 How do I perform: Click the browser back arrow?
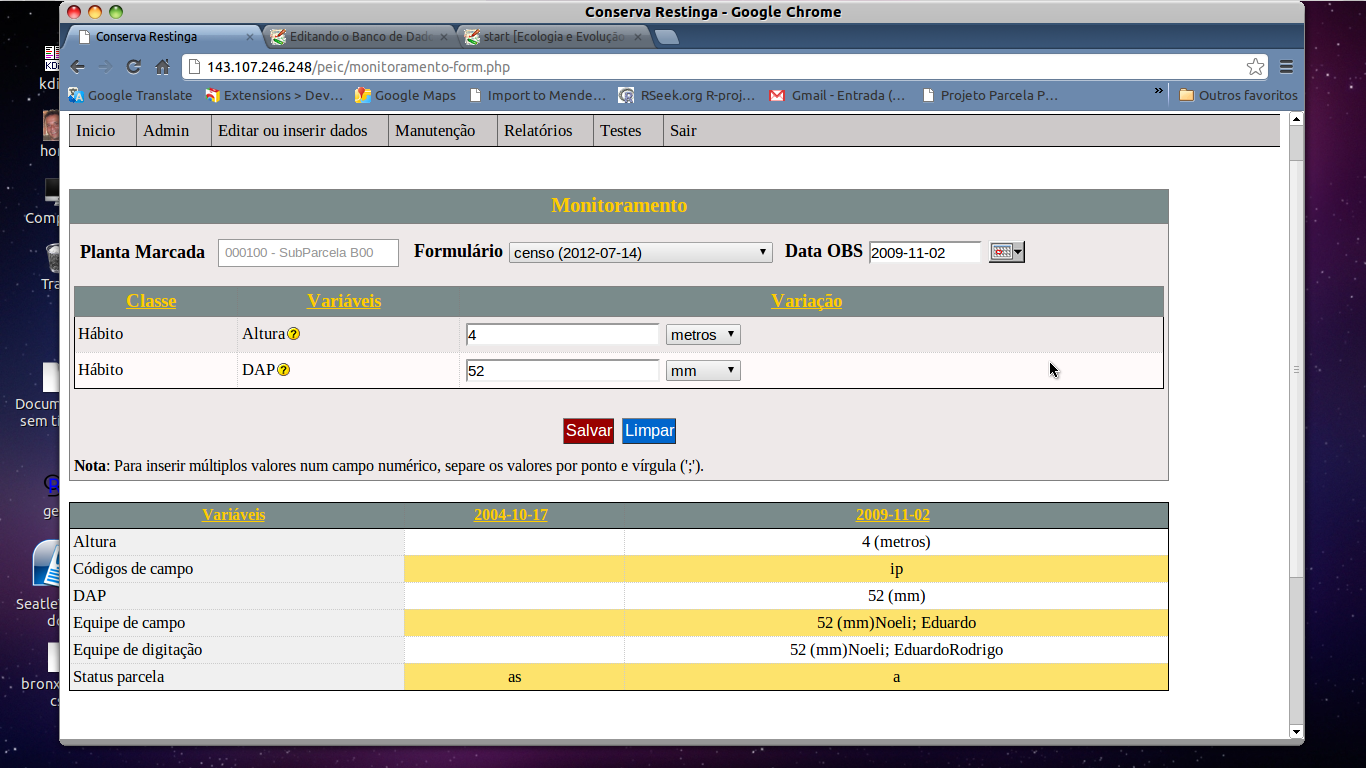78,67
